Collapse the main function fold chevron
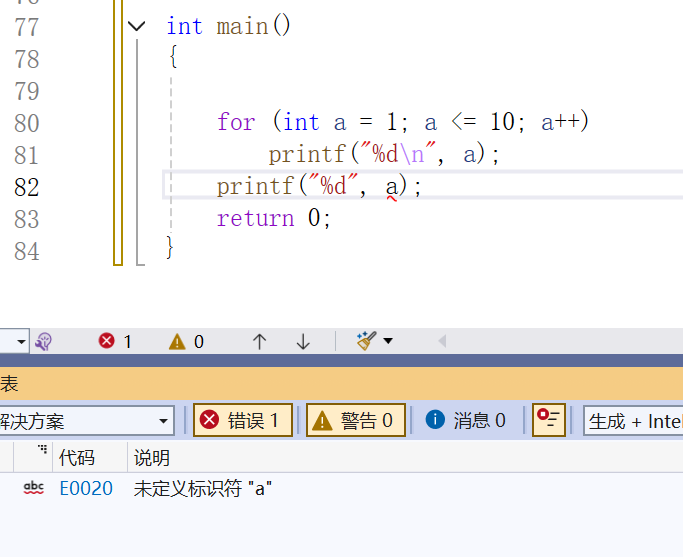The image size is (683, 557). point(136,26)
